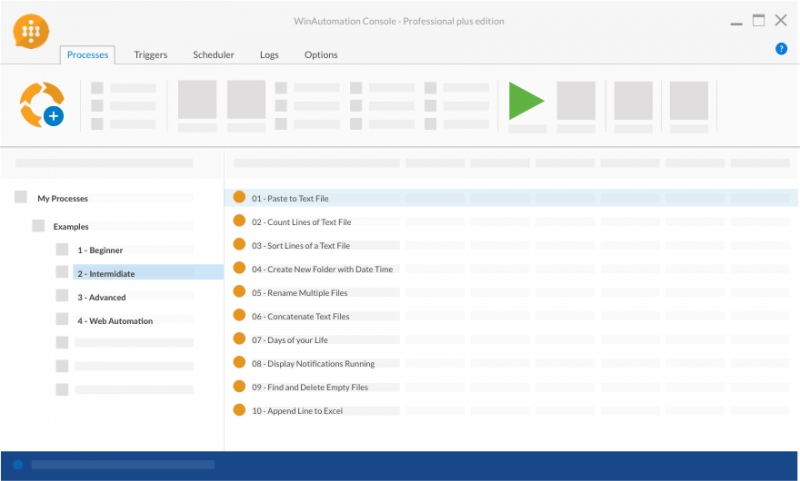Screen dimensions: 800x481
Task: Go to the Logs tab
Action: click(269, 55)
